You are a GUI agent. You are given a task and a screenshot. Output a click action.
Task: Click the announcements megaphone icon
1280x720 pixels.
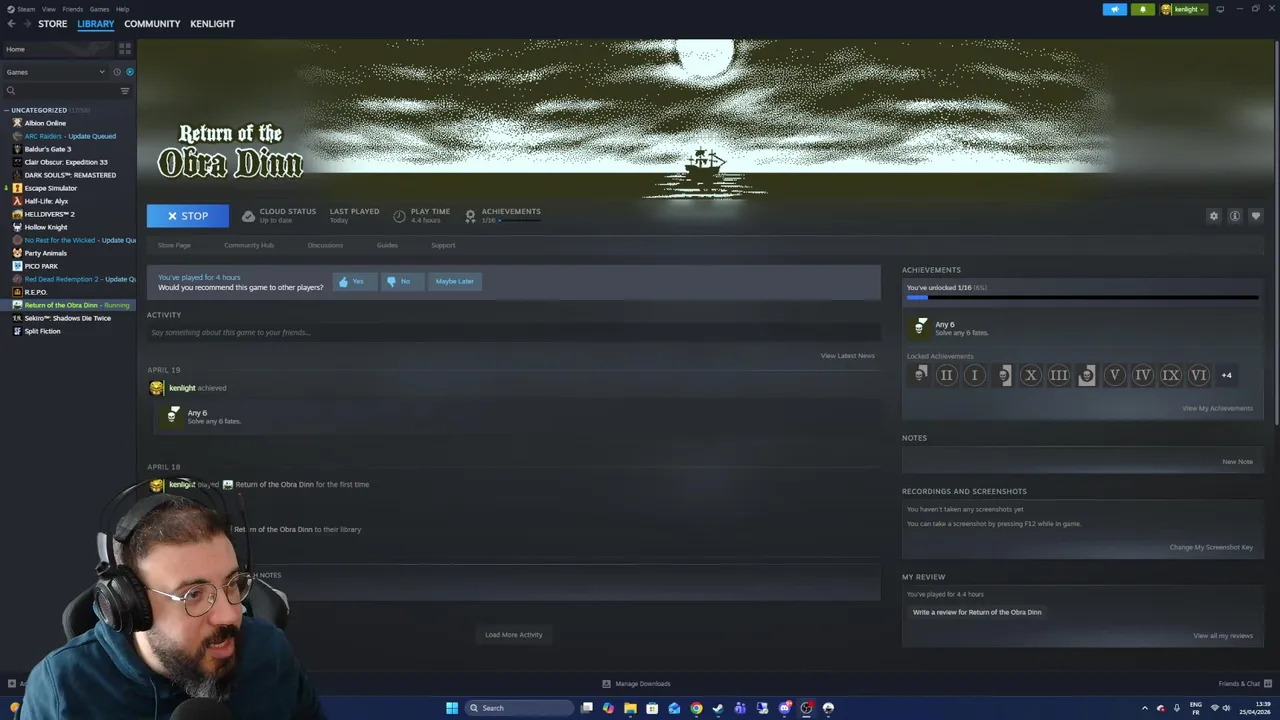(1115, 9)
